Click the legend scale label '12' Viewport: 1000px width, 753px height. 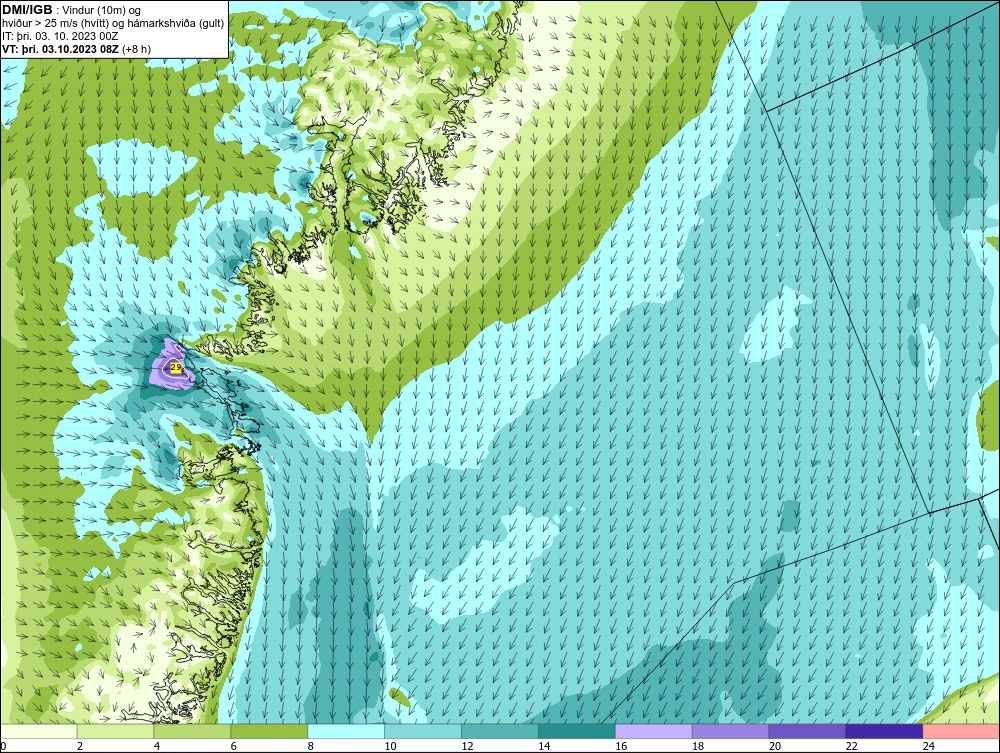click(x=467, y=747)
